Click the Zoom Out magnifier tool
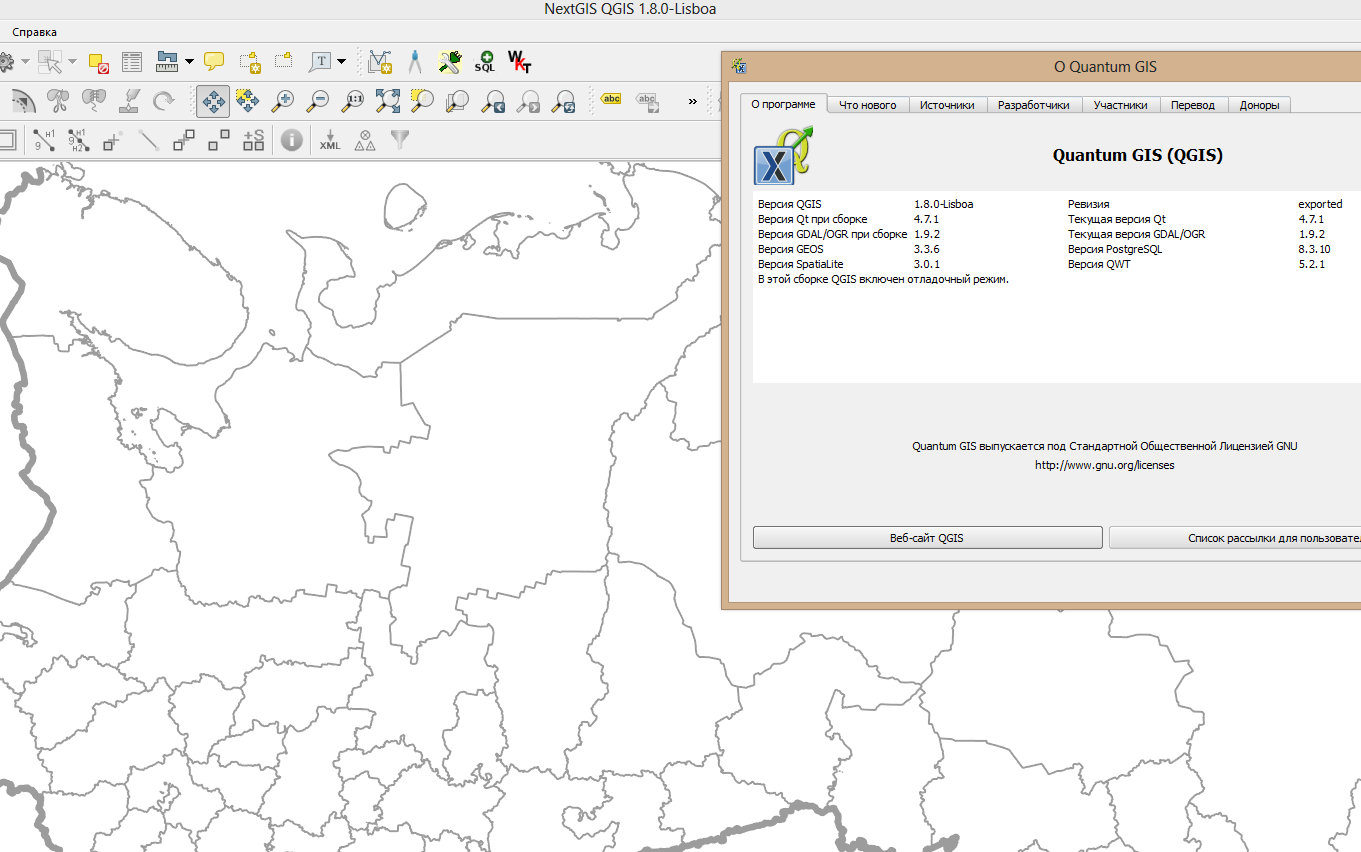1361x852 pixels. [318, 101]
